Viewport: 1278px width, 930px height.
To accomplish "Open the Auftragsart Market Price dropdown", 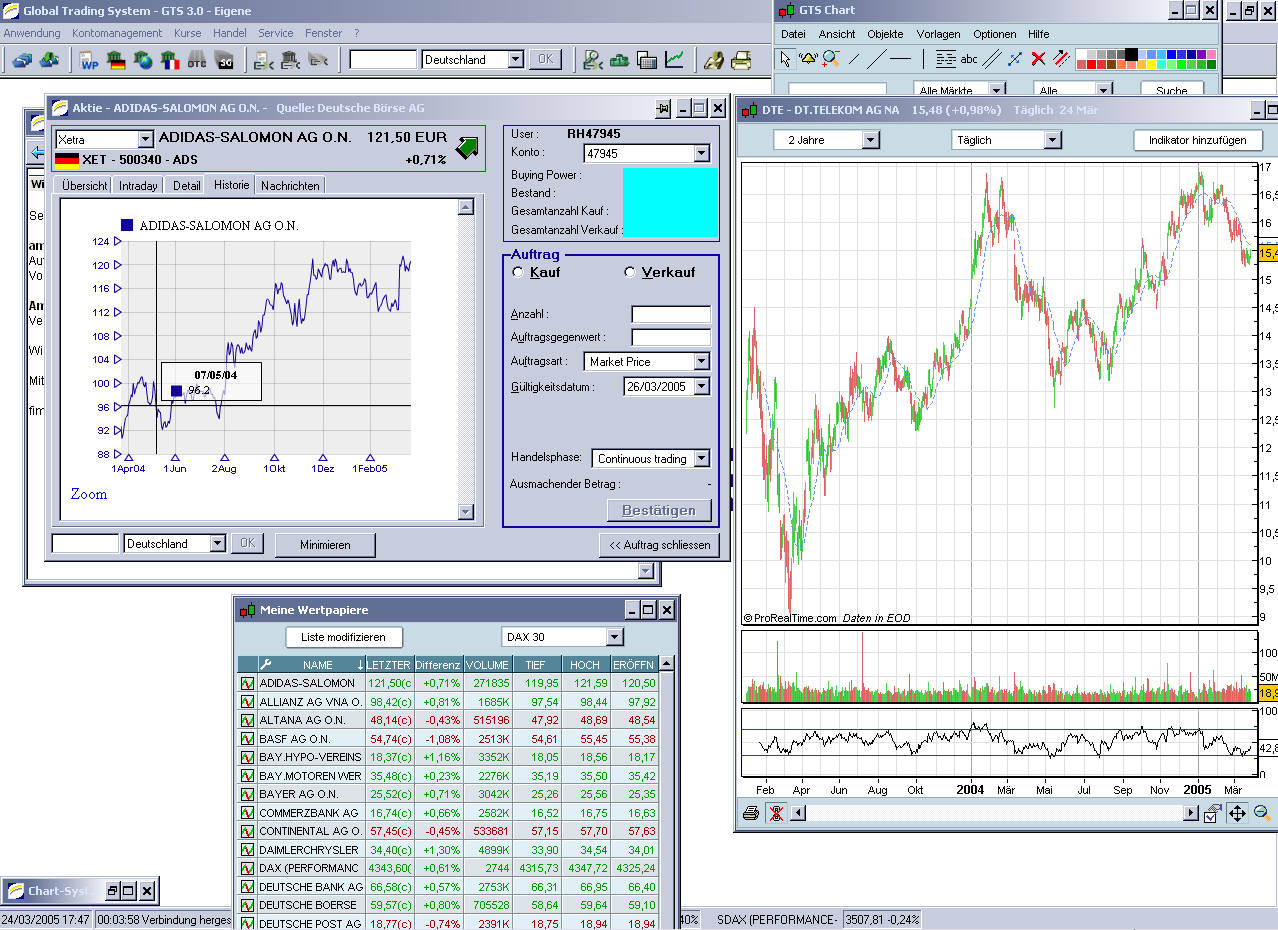I will pyautogui.click(x=701, y=361).
